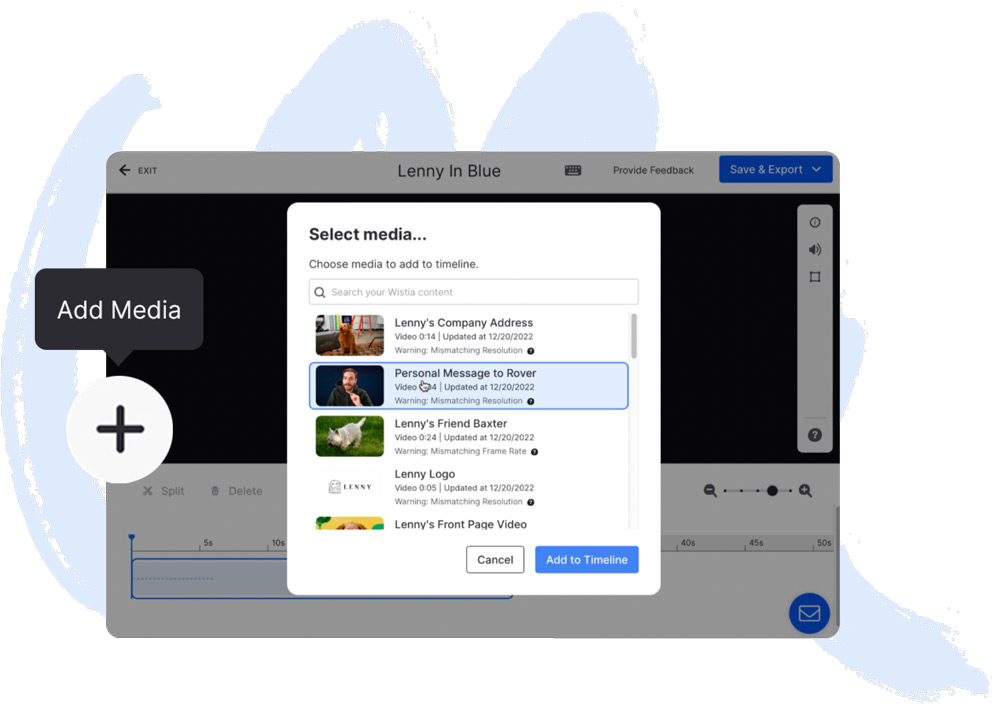Select Lenny's Company Address video
The height and width of the screenshot is (704, 1000).
[469, 335]
